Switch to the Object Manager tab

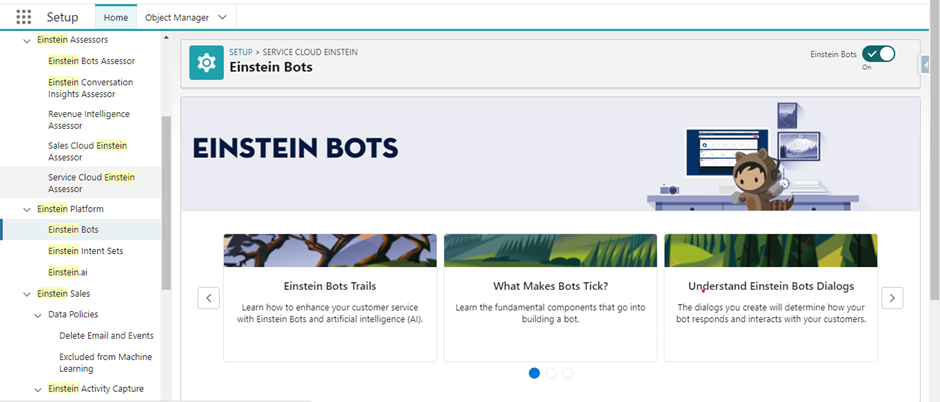tap(177, 17)
